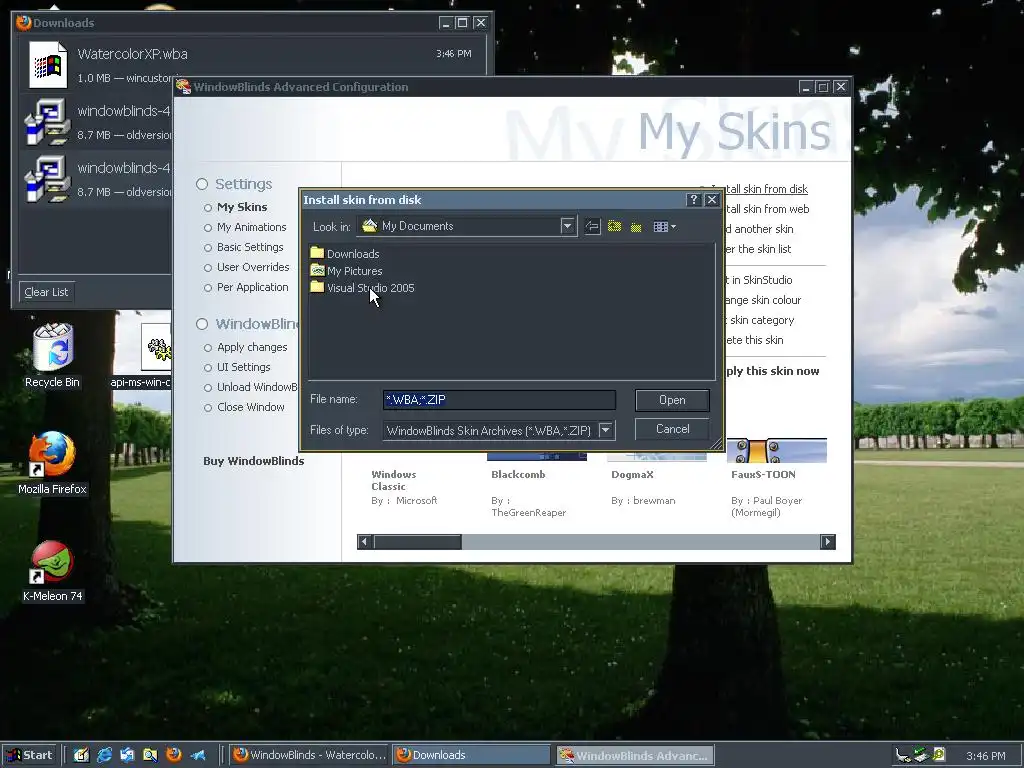The image size is (1024, 768).
Task: Choose UI Settings in sidebar
Action: 236,367
